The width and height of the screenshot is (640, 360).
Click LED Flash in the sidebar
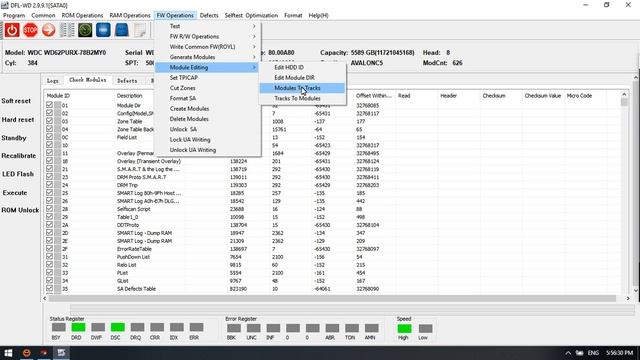[x=18, y=174]
